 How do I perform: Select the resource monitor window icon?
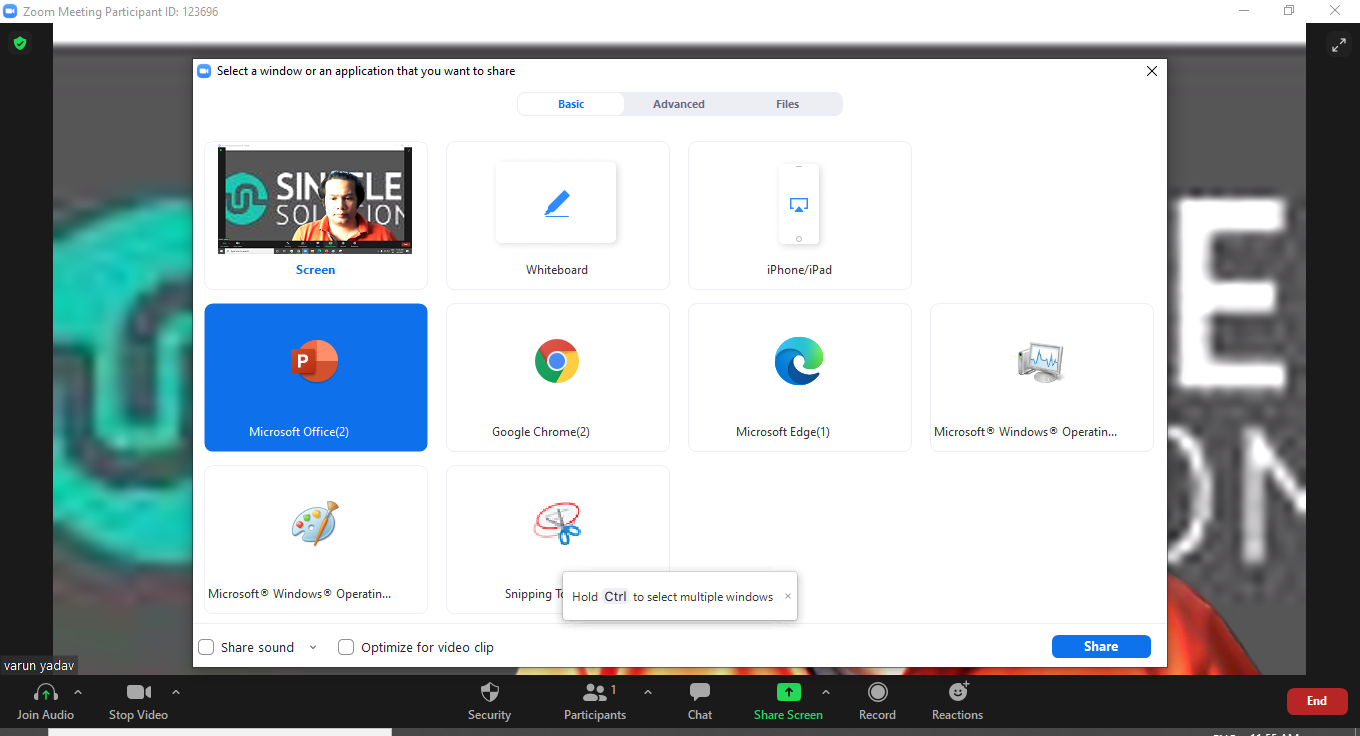1041,361
